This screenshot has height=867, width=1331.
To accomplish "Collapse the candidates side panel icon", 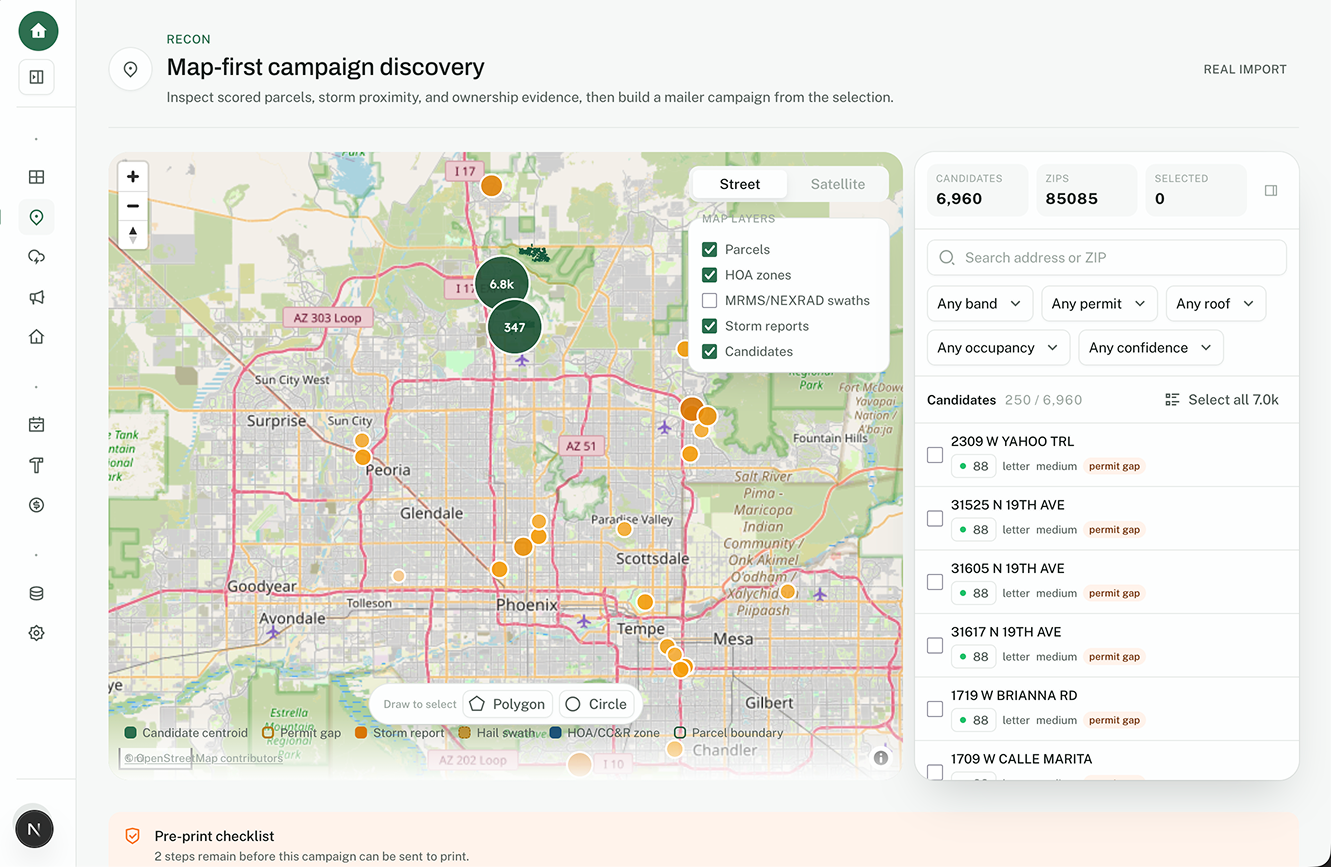I will 1271,191.
